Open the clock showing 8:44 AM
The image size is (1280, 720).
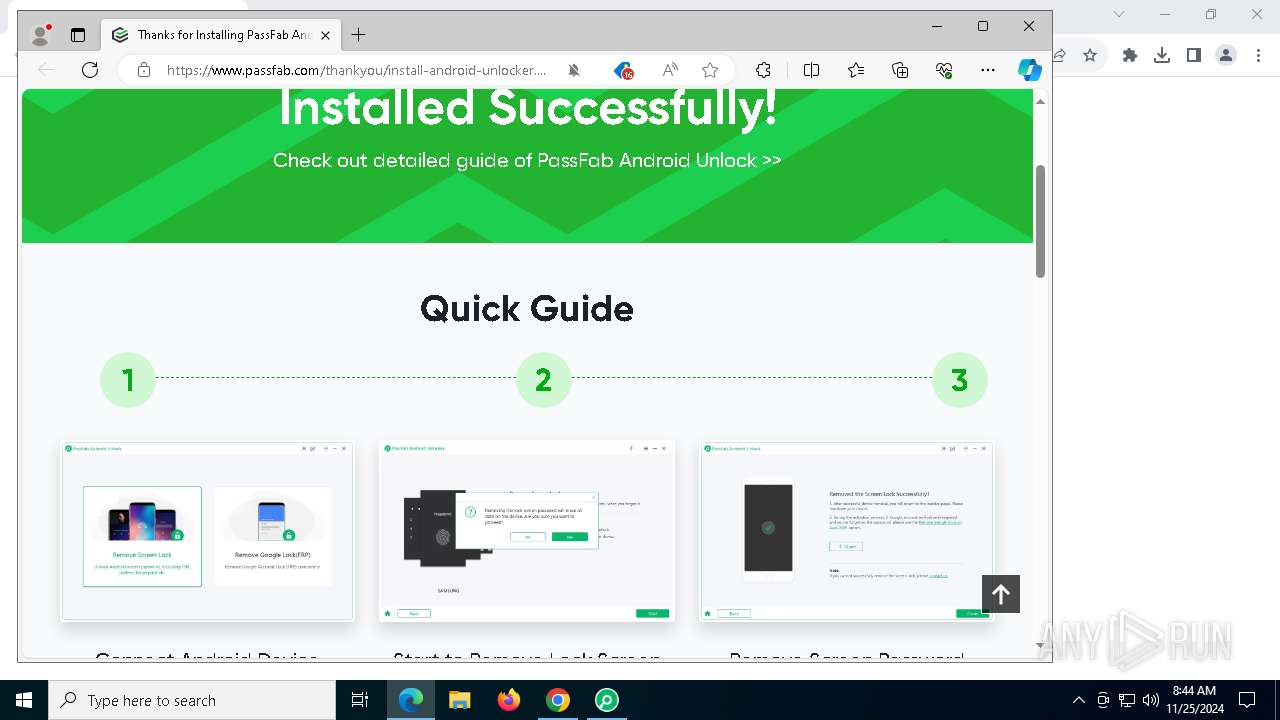(x=1194, y=700)
